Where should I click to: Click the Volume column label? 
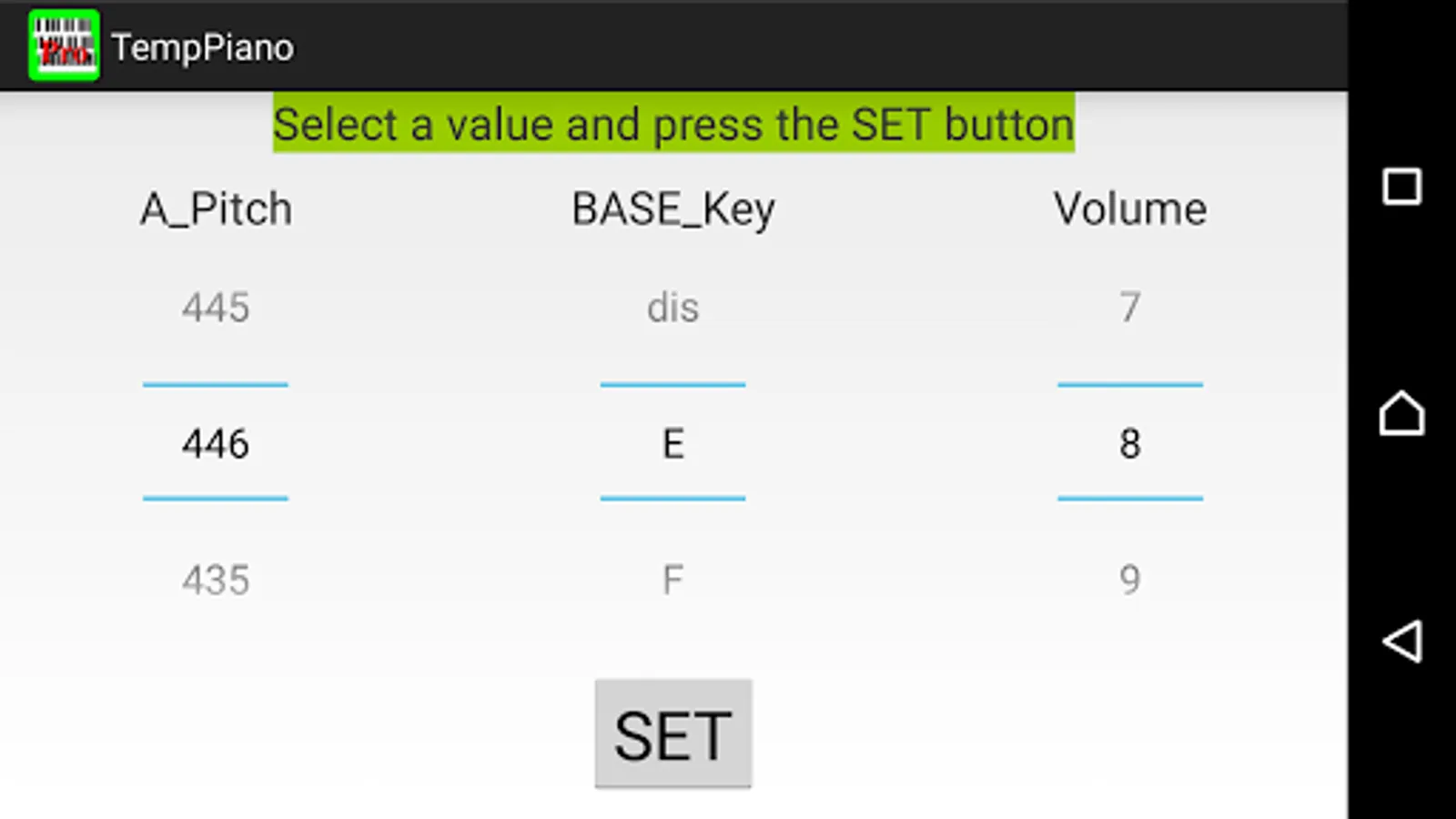(1129, 209)
